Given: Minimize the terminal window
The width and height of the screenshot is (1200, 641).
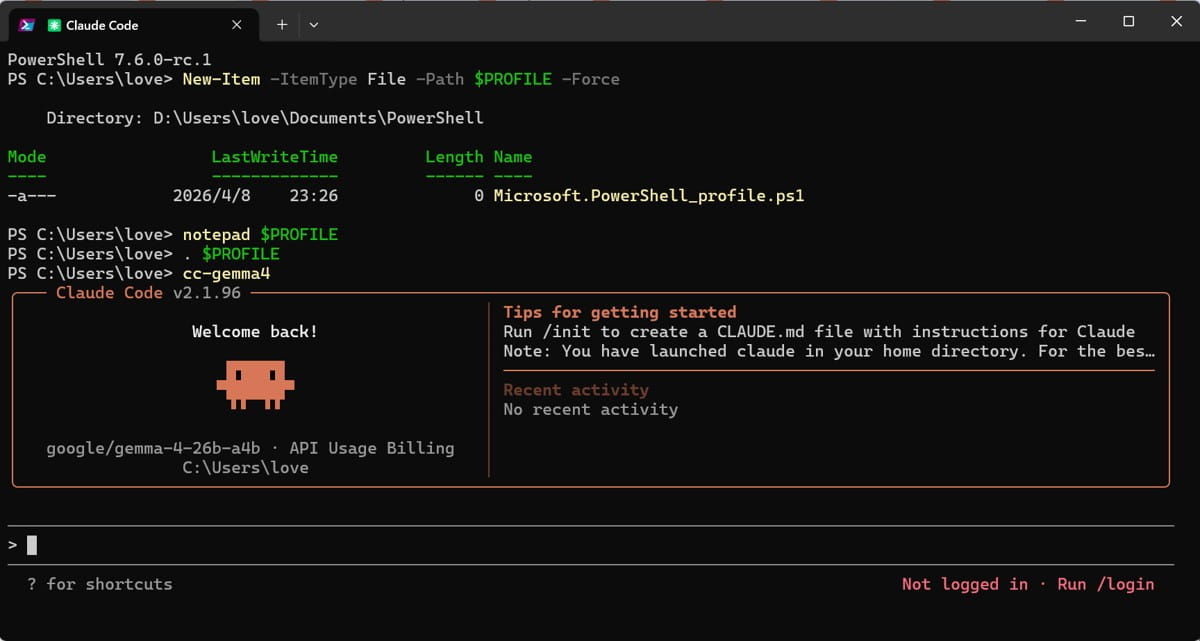Looking at the screenshot, I should (x=1080, y=21).
